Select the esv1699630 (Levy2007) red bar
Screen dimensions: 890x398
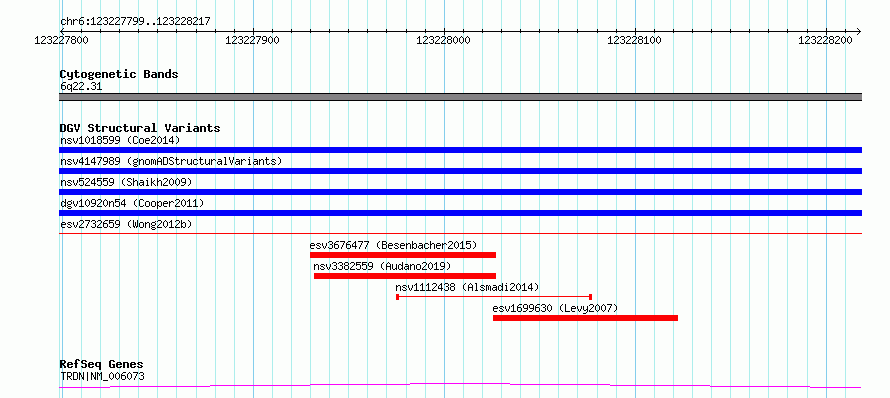(585, 318)
